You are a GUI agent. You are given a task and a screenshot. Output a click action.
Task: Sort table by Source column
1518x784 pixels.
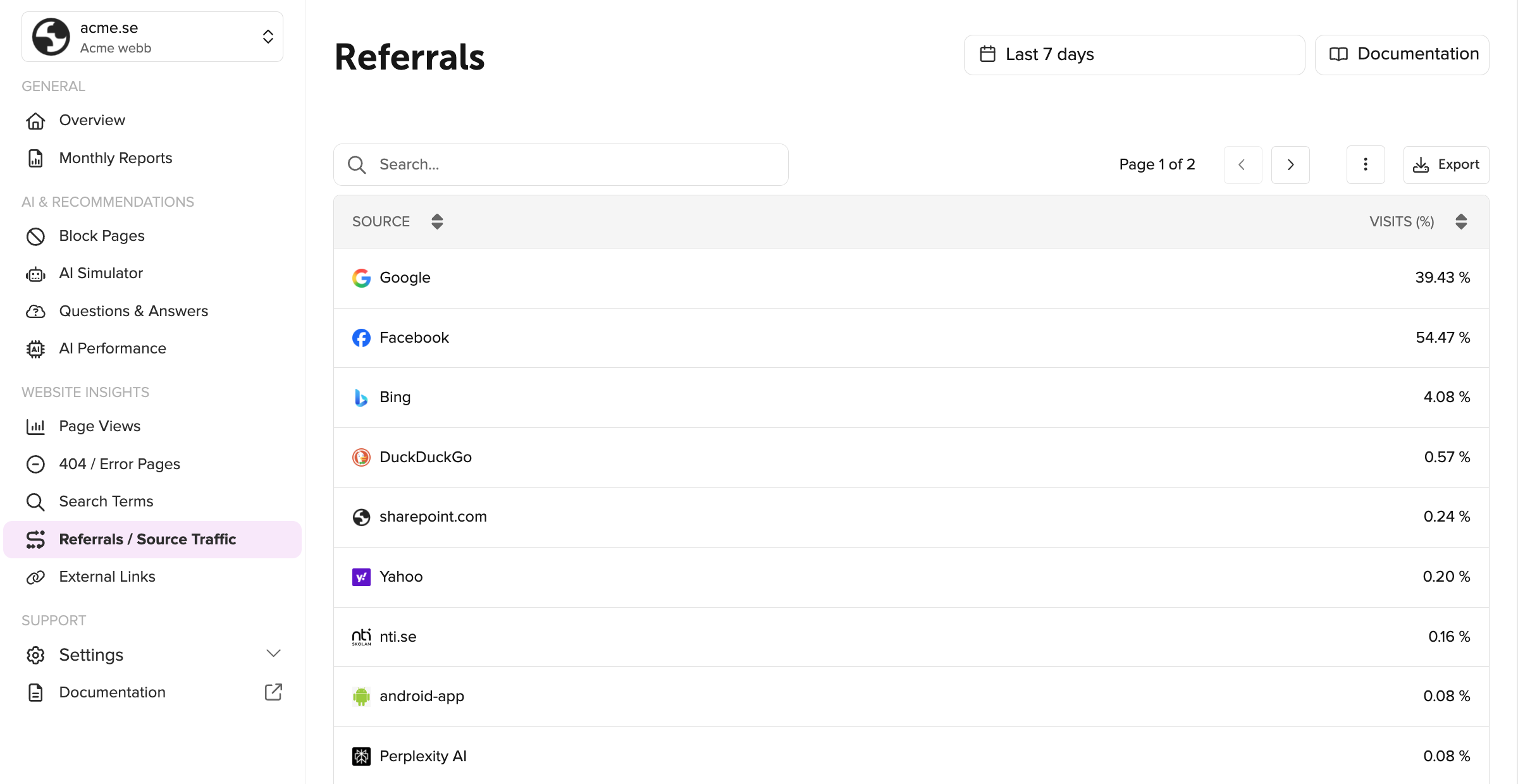pos(436,221)
